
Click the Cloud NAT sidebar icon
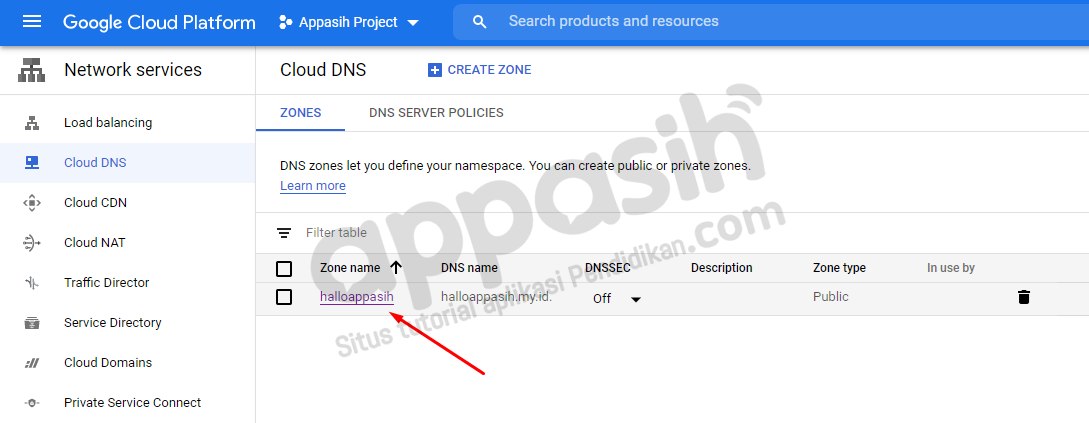click(32, 242)
